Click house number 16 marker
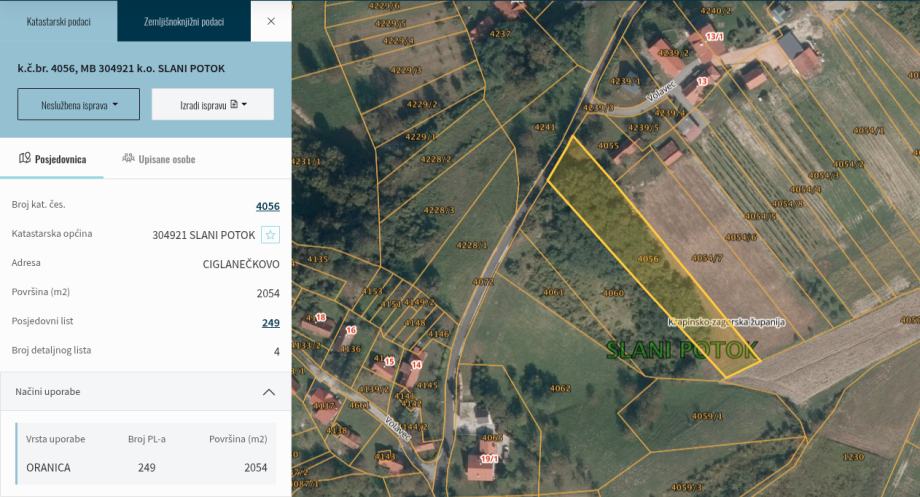The height and width of the screenshot is (497, 920). (x=351, y=330)
